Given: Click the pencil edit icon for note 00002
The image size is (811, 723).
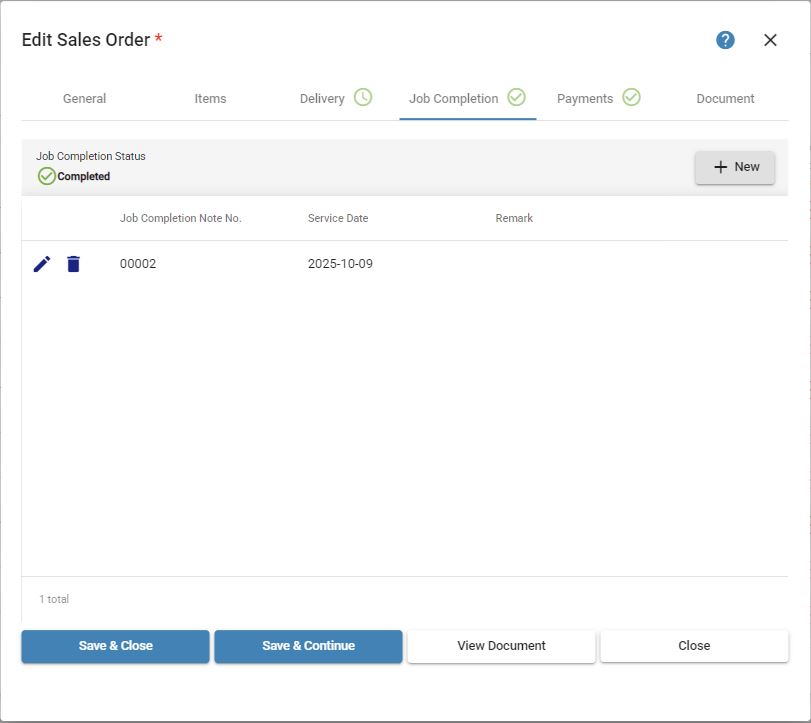Looking at the screenshot, I should coord(42,264).
